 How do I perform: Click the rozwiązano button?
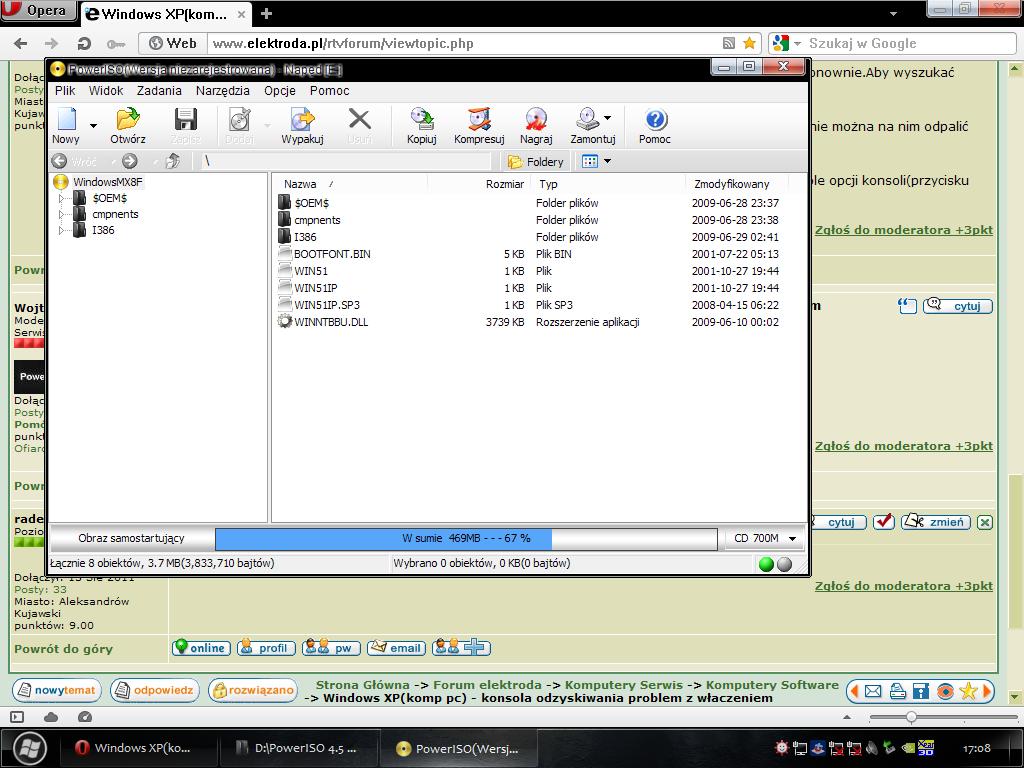pos(253,690)
